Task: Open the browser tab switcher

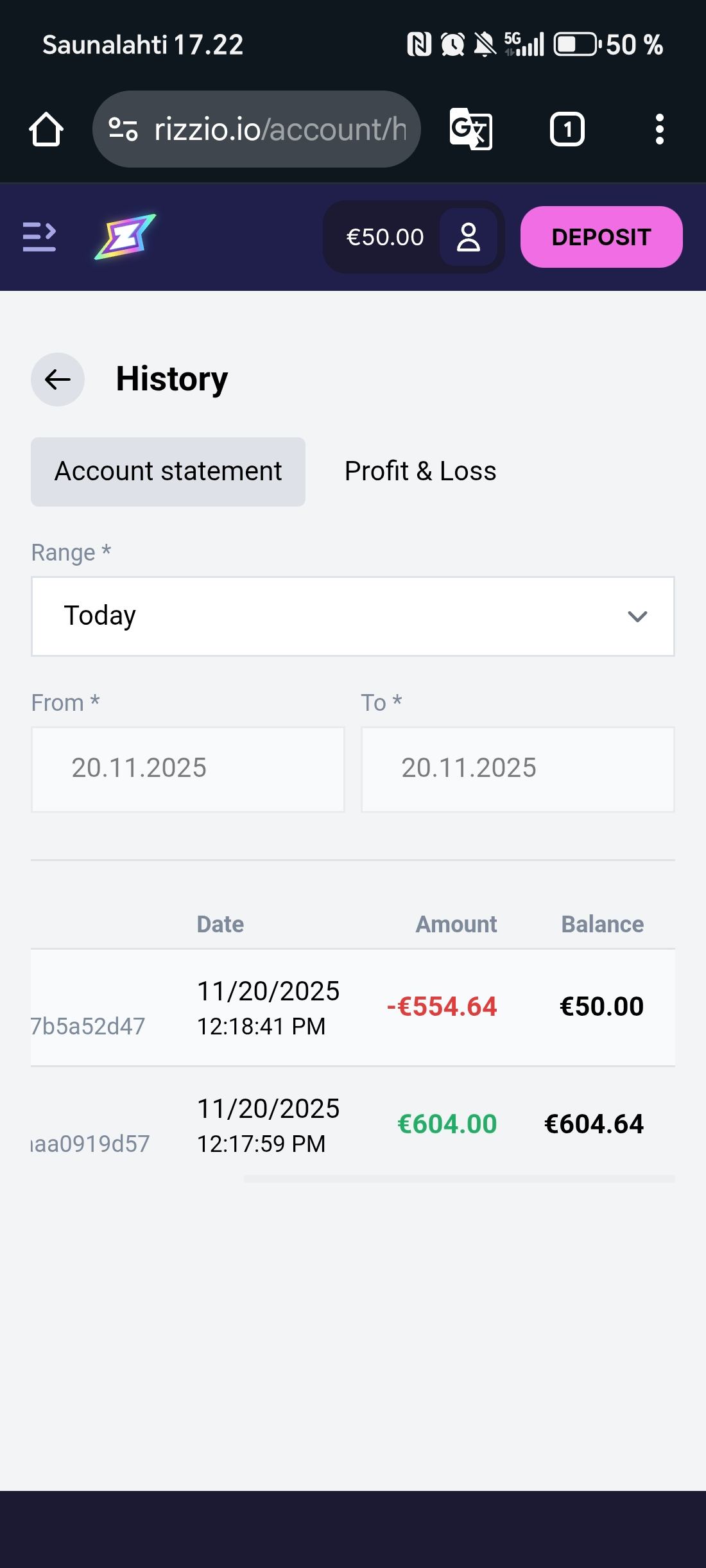Action: pyautogui.click(x=567, y=130)
